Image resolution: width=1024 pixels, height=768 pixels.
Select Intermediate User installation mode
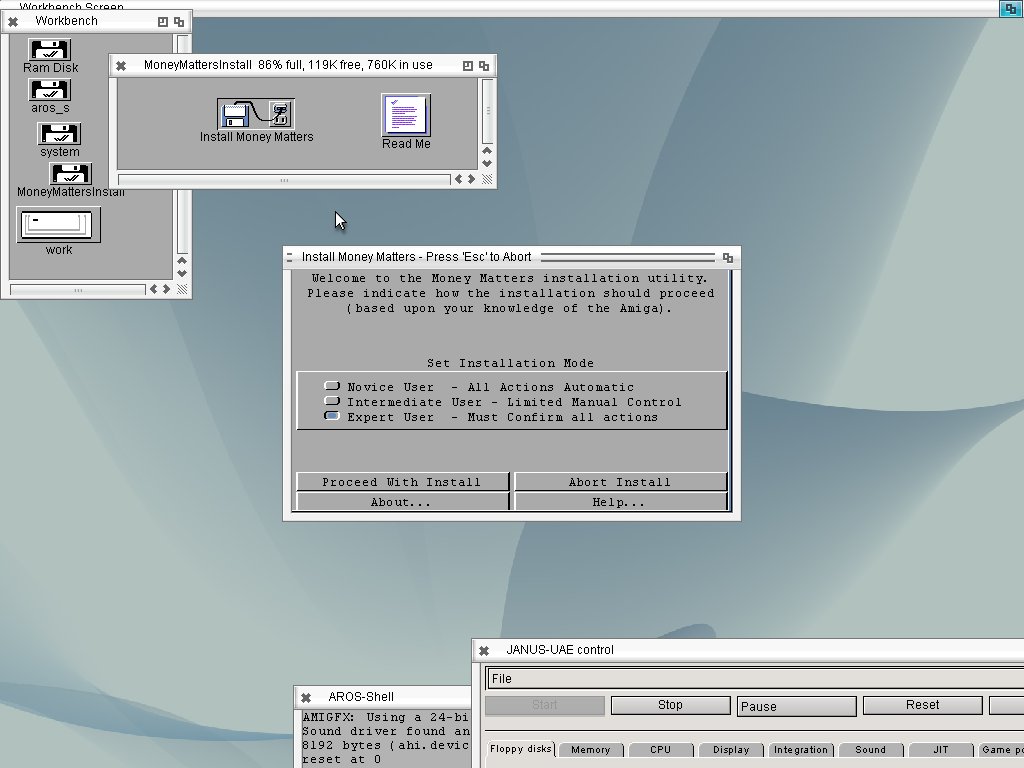(332, 402)
